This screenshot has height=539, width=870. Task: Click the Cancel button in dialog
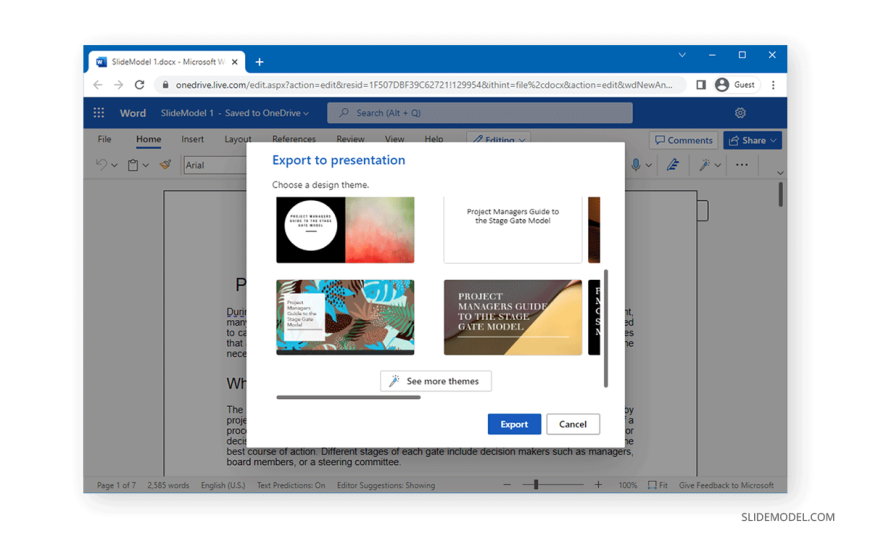tap(573, 424)
